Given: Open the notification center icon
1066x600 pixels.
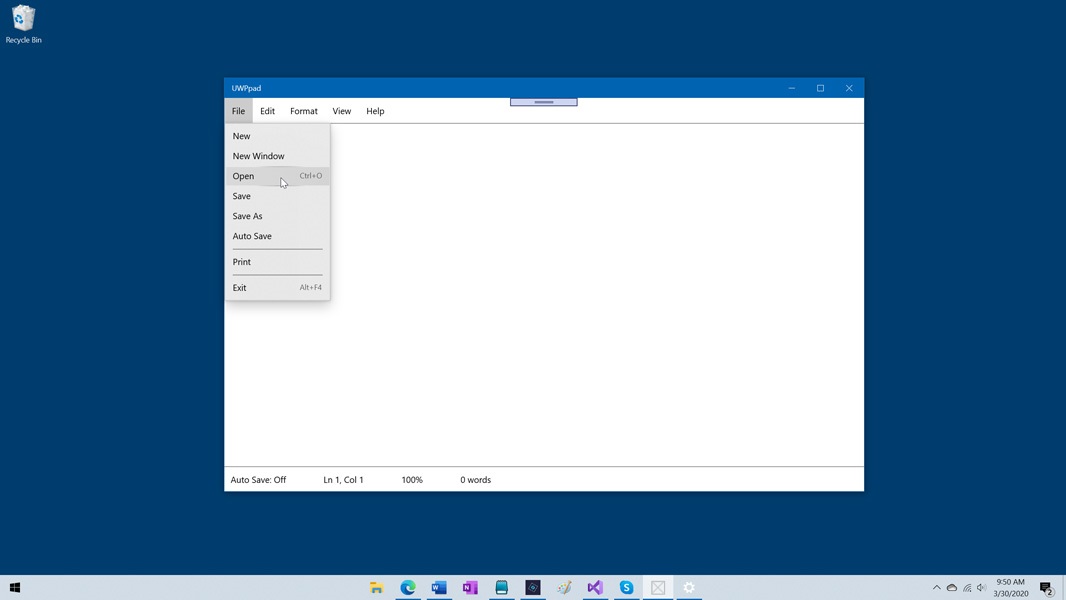Looking at the screenshot, I should tap(1046, 588).
